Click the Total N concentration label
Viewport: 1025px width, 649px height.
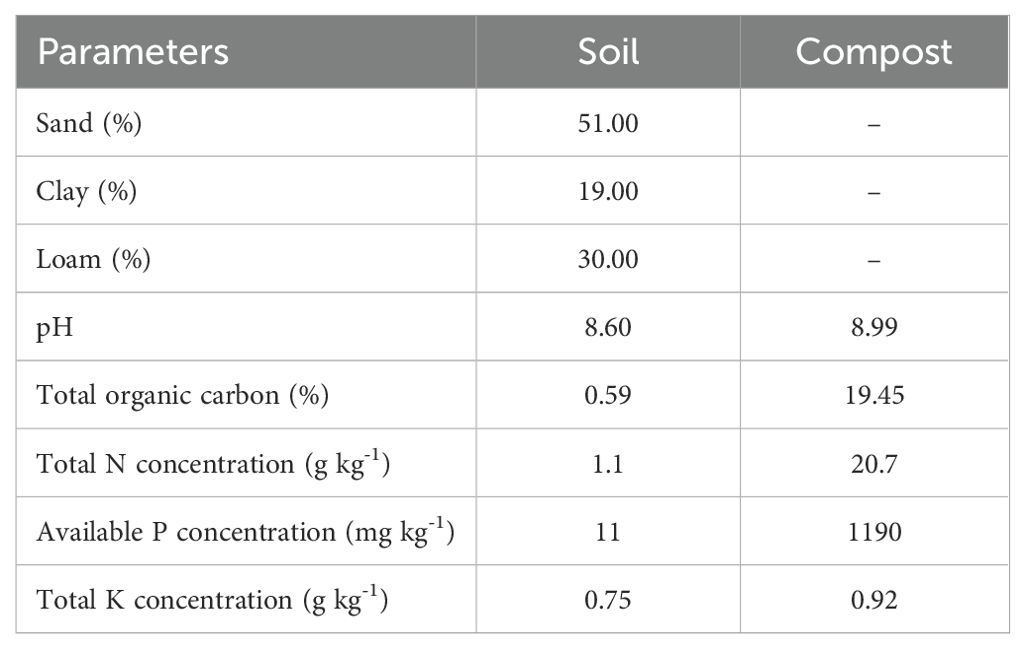(212, 463)
